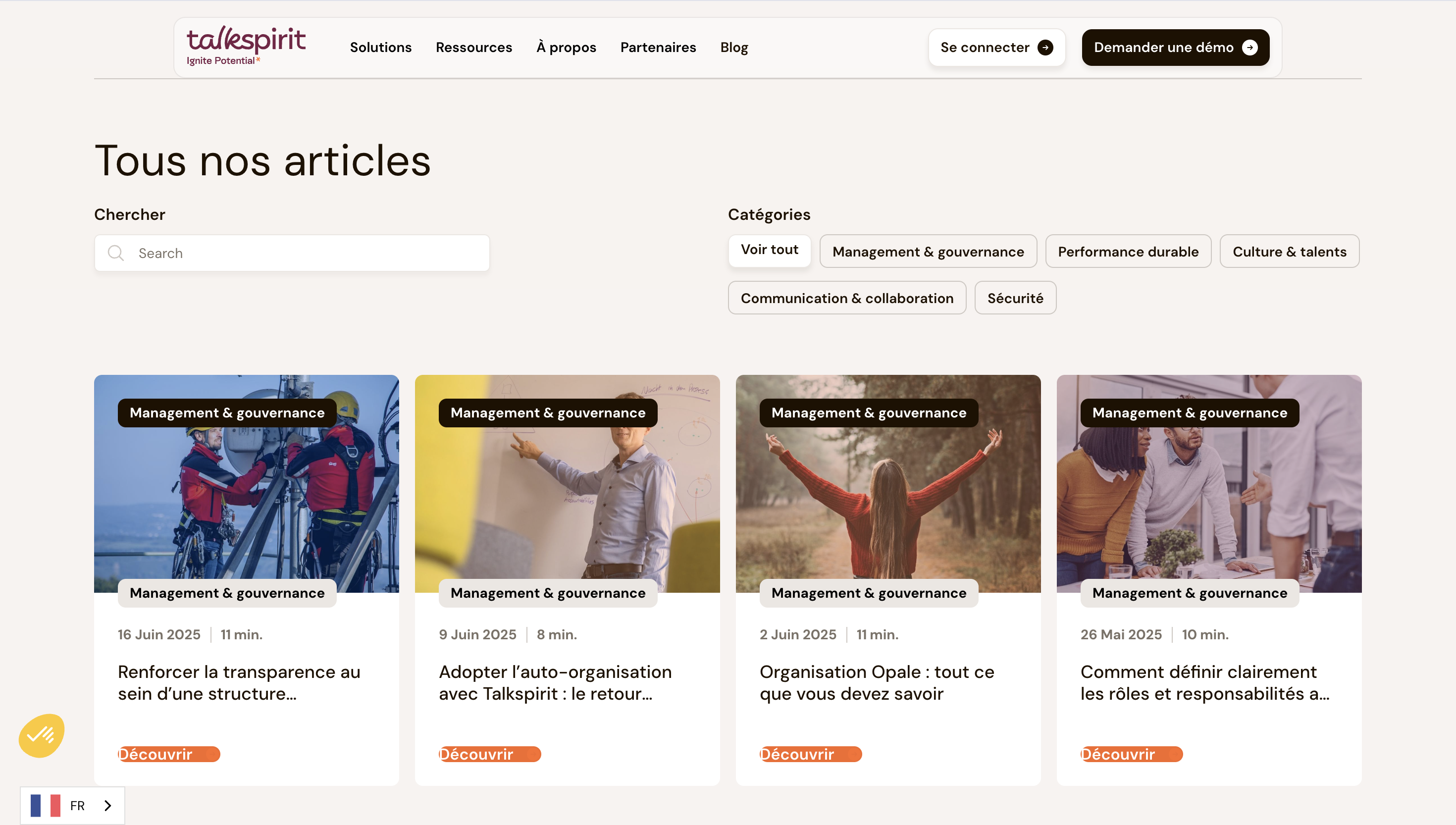Click arrow icon in Demander une démo button
This screenshot has height=825, width=1456.
pos(1250,47)
